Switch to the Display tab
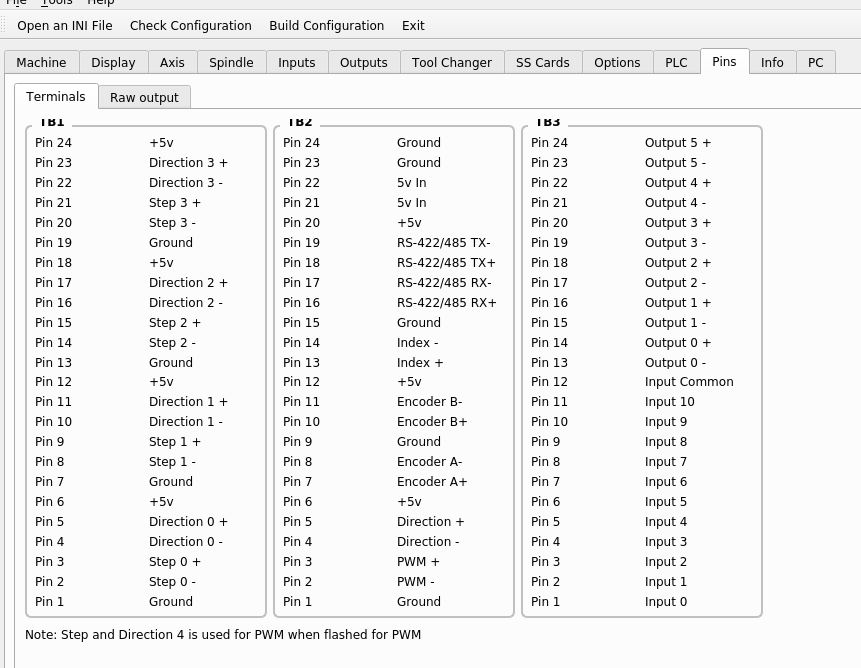 [113, 63]
